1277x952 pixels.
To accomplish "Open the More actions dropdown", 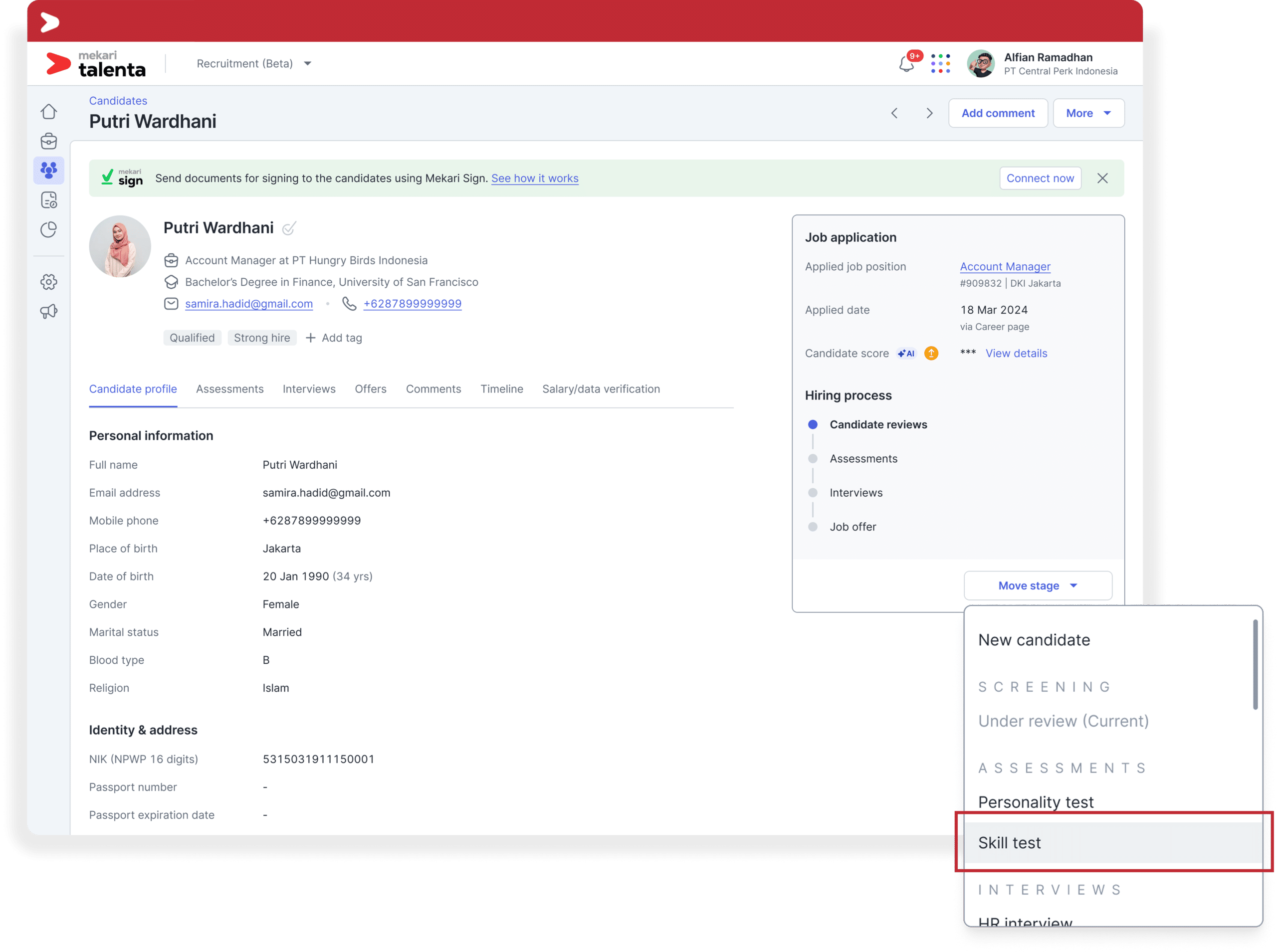I will coord(1088,114).
